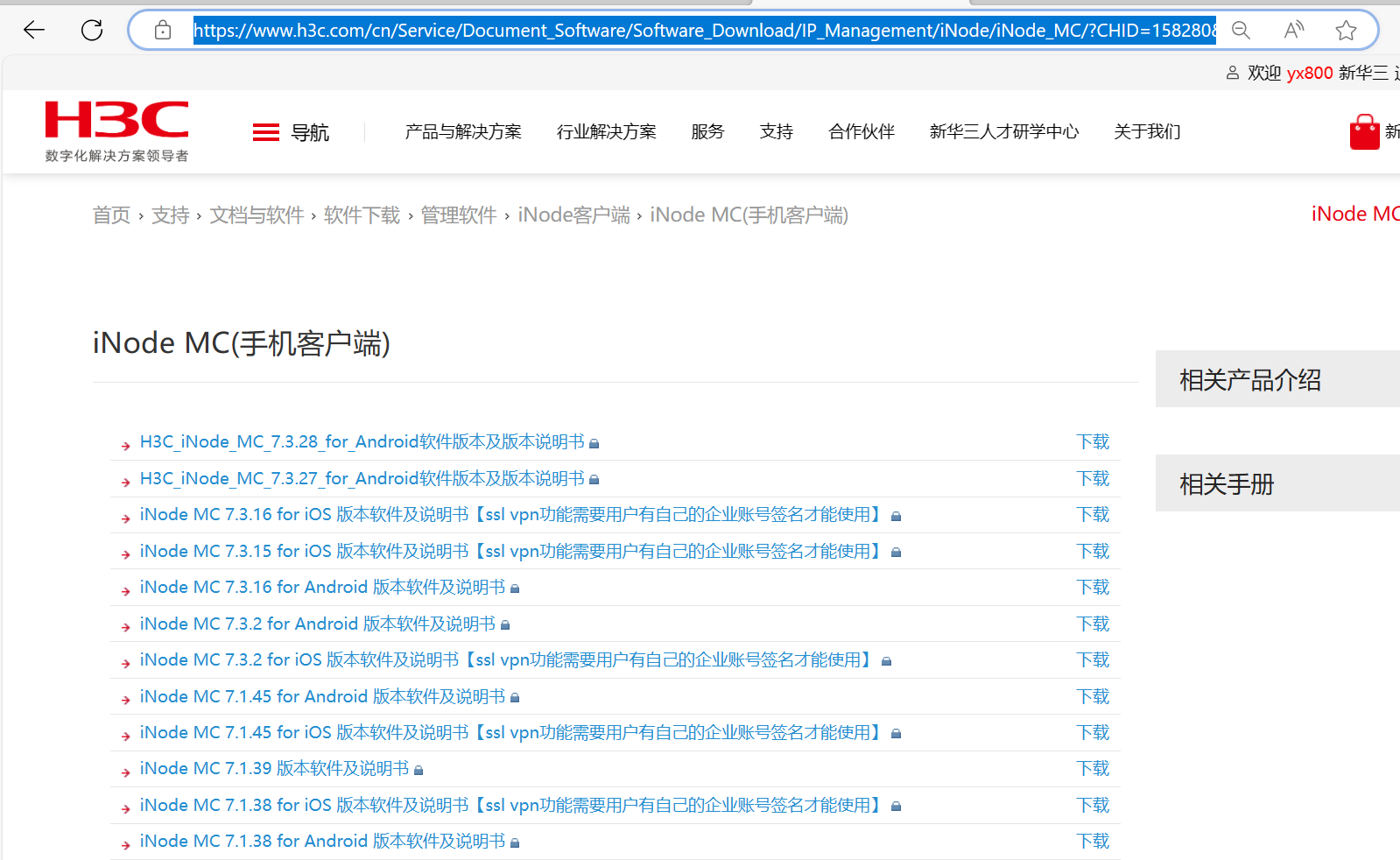
Task: Go to 首页 in the breadcrumb
Action: [x=111, y=215]
